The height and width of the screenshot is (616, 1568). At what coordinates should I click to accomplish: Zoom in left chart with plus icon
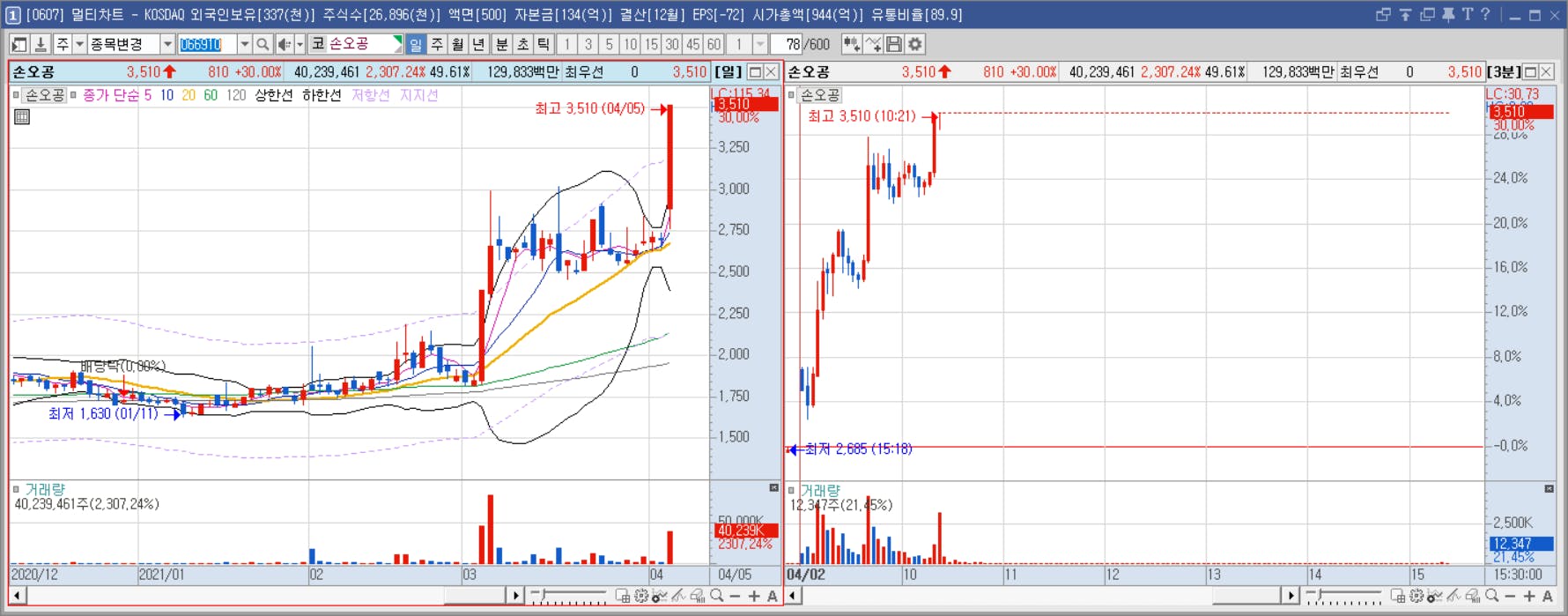coord(754,597)
